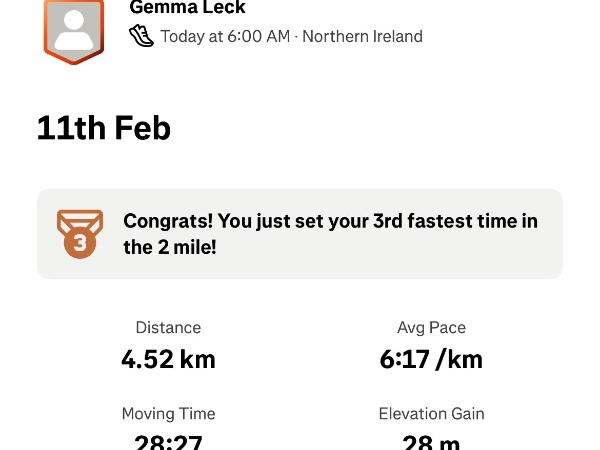
Task: Select the Northern Ireland location text
Action: [x=362, y=37]
